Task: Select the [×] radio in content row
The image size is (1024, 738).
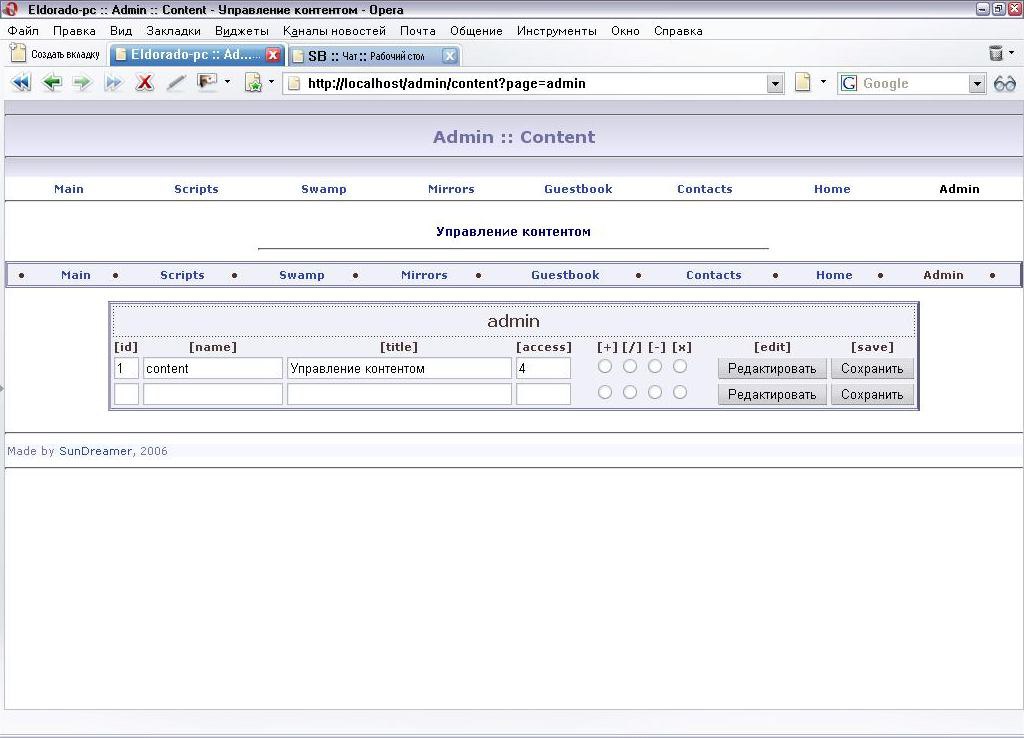Action: tap(680, 367)
